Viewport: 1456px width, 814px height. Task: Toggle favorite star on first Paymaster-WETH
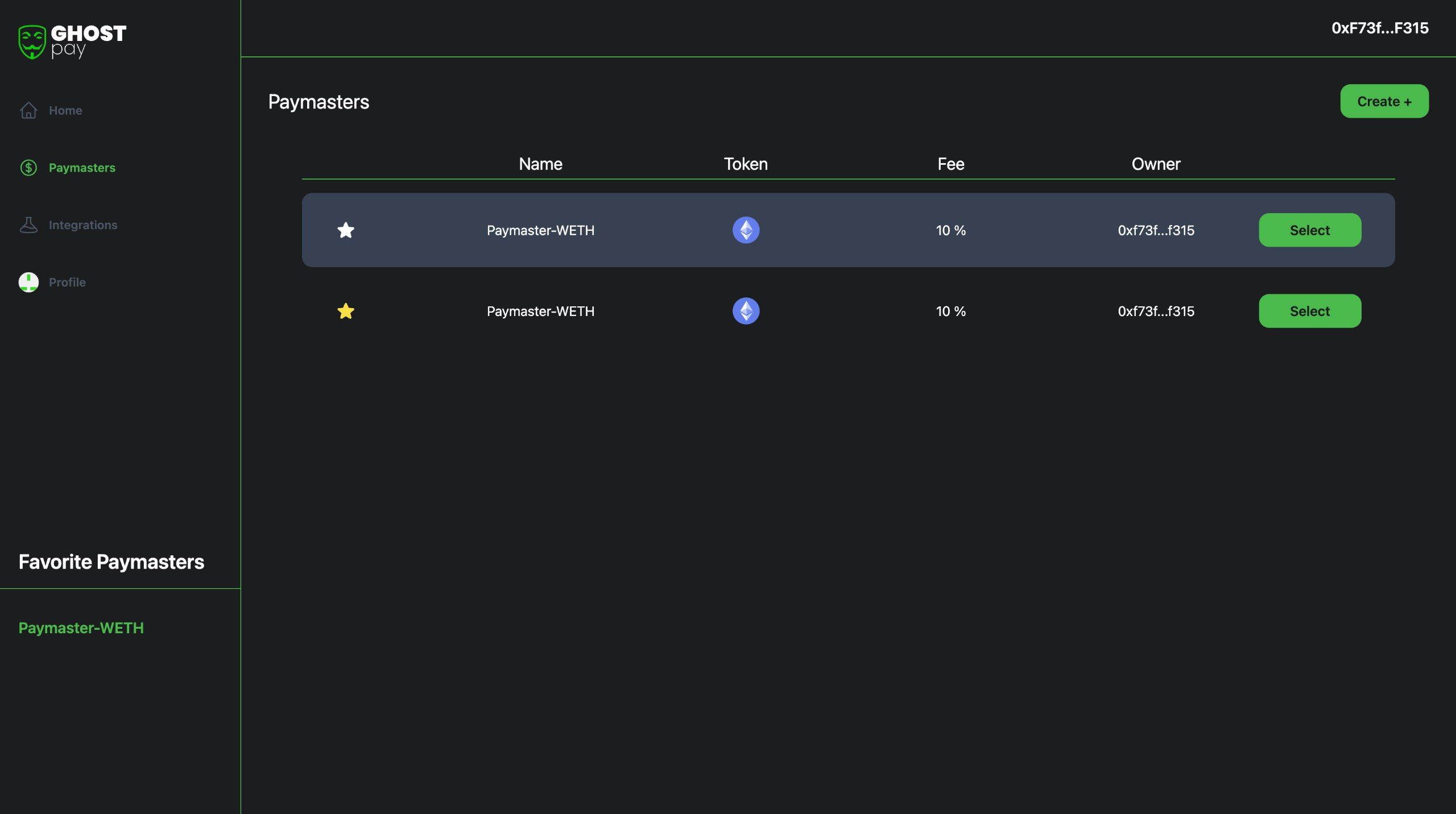345,230
